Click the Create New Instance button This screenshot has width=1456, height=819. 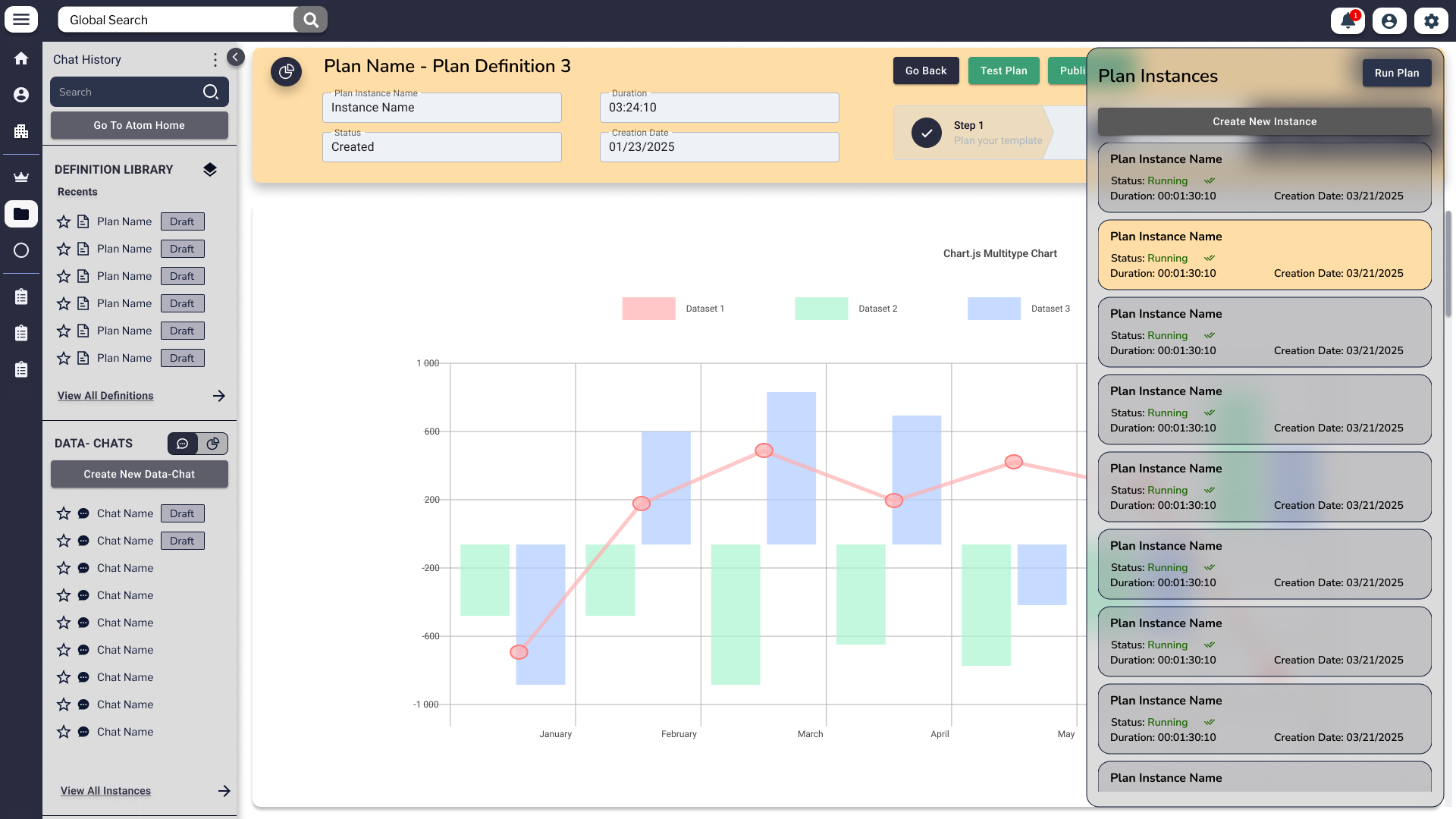point(1264,121)
